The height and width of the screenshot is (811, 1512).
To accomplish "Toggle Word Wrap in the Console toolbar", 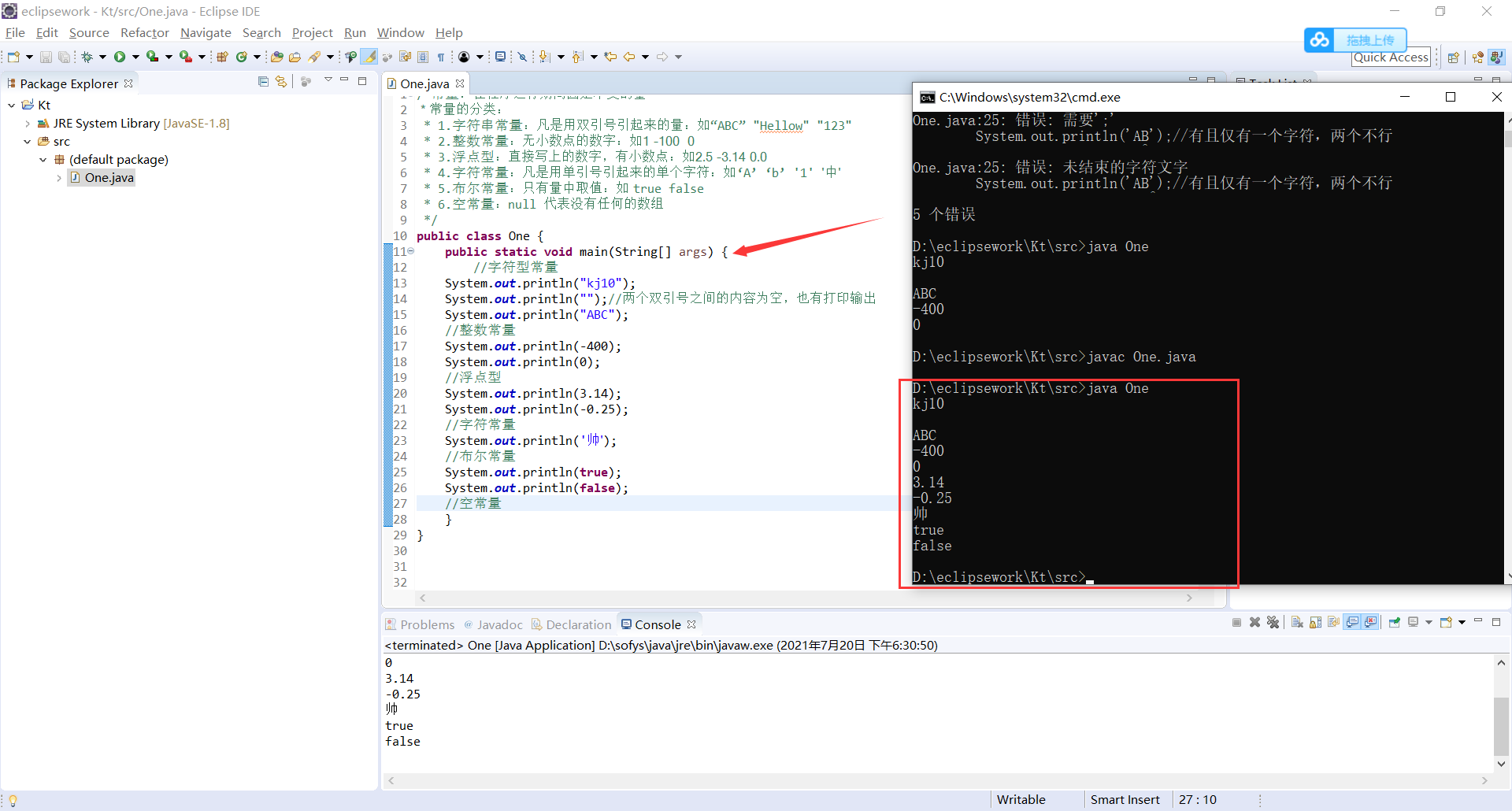I will pos(1333,623).
